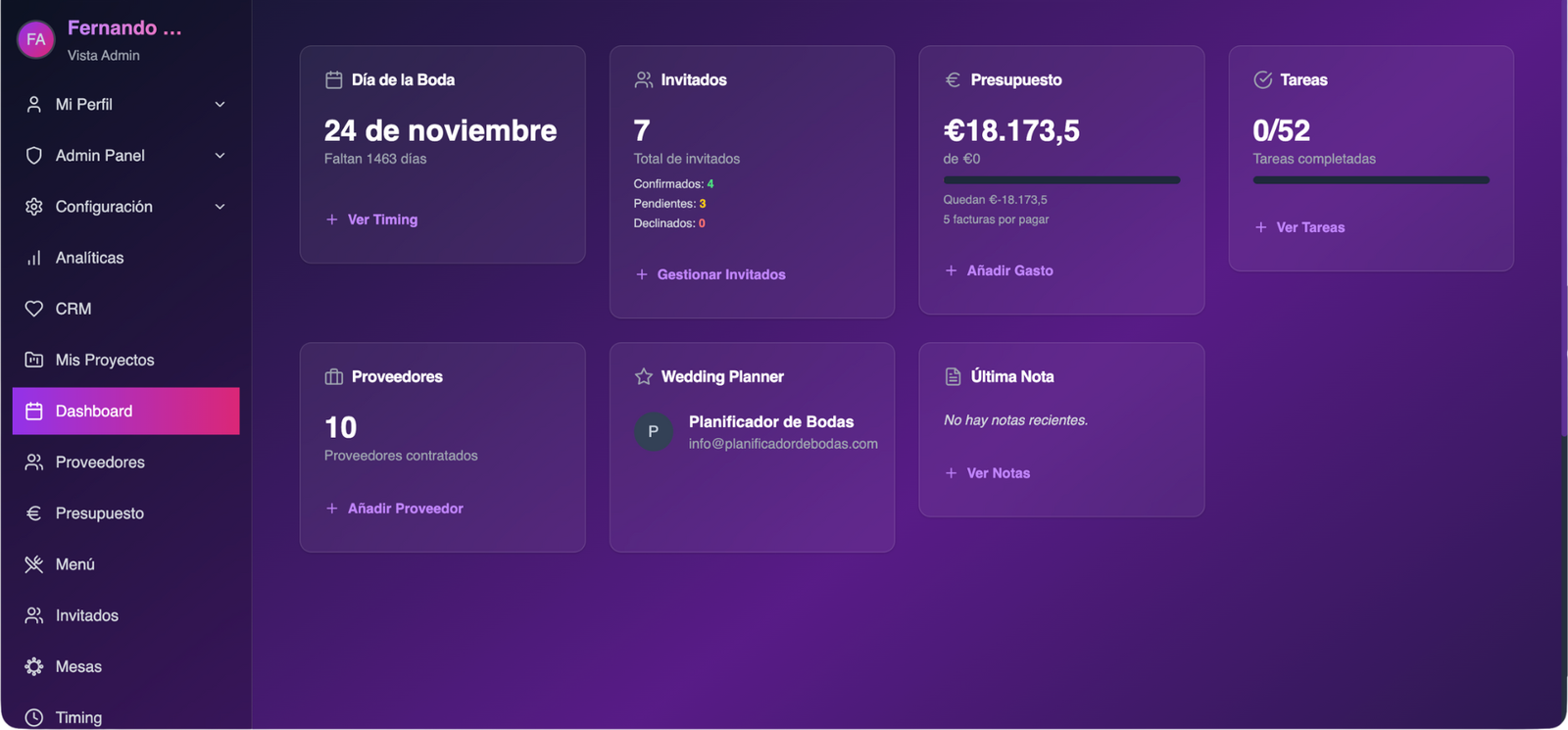This screenshot has height=730, width=1568.
Task: Click the Mesas gear icon
Action: coord(34,666)
